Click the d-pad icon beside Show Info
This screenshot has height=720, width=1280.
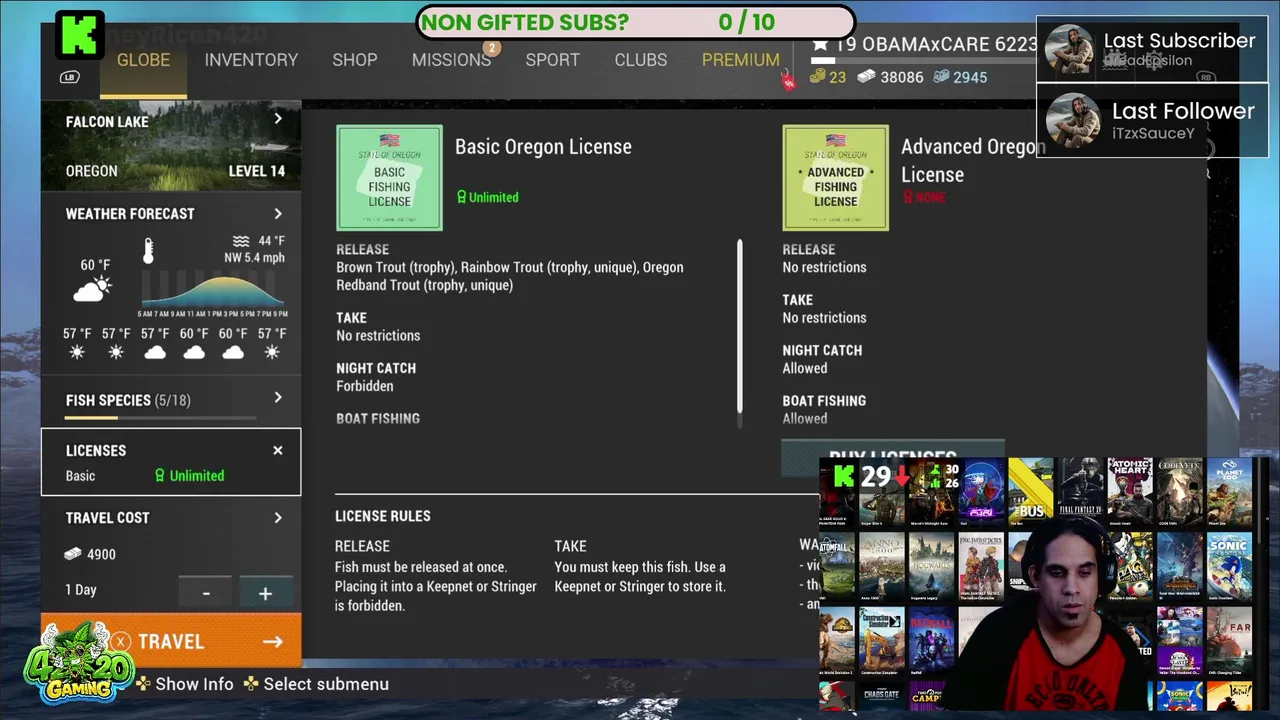point(144,684)
